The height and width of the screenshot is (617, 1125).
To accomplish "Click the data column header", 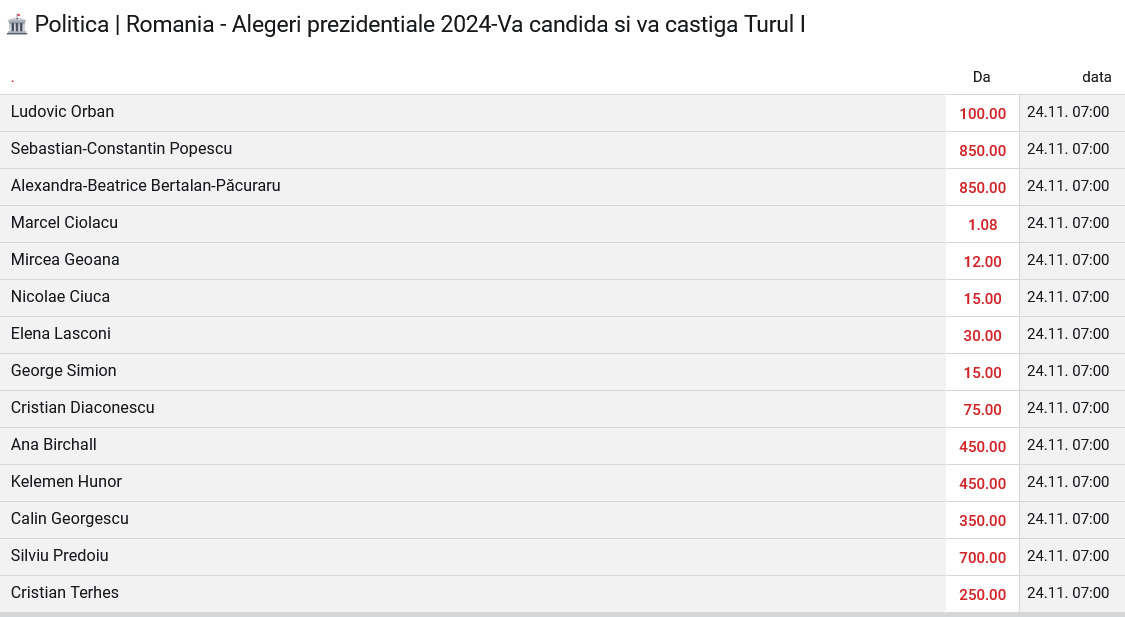I will point(1096,77).
